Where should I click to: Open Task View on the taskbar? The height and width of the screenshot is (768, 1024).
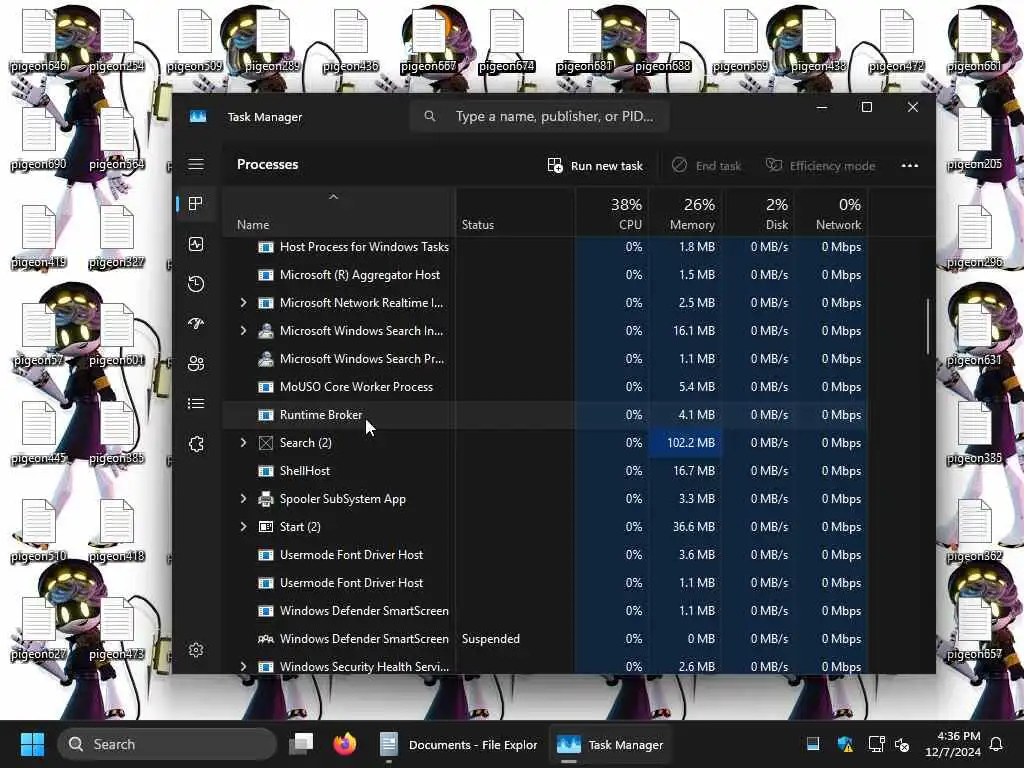pyautogui.click(x=301, y=744)
